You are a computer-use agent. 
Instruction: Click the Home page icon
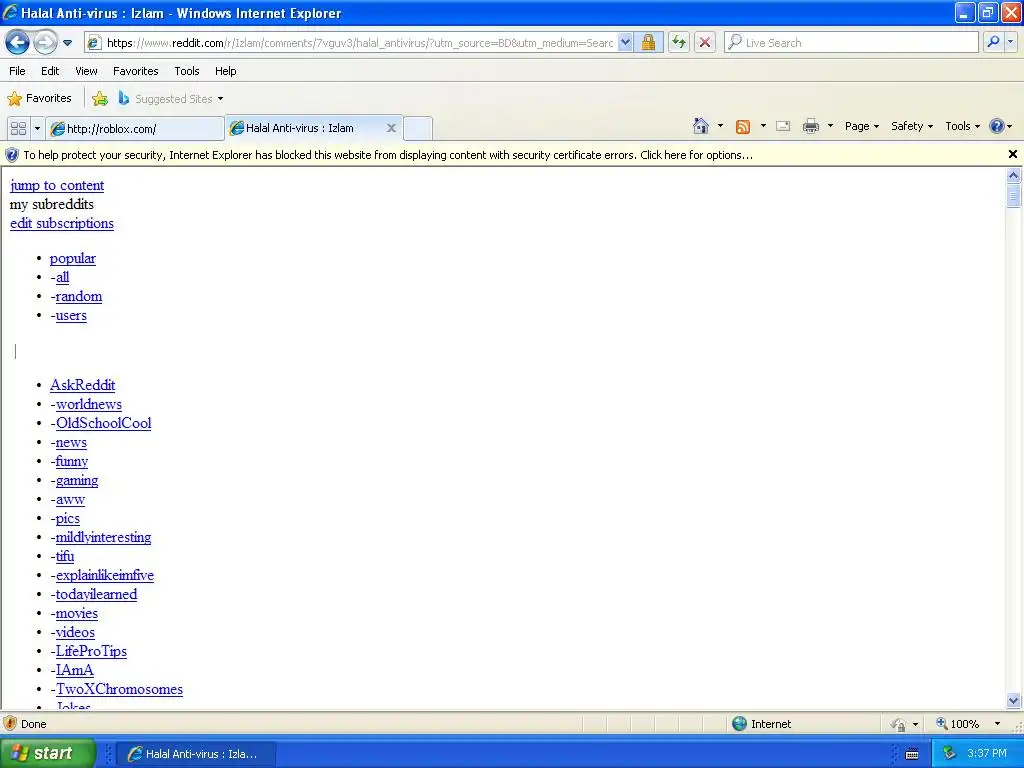[701, 126]
